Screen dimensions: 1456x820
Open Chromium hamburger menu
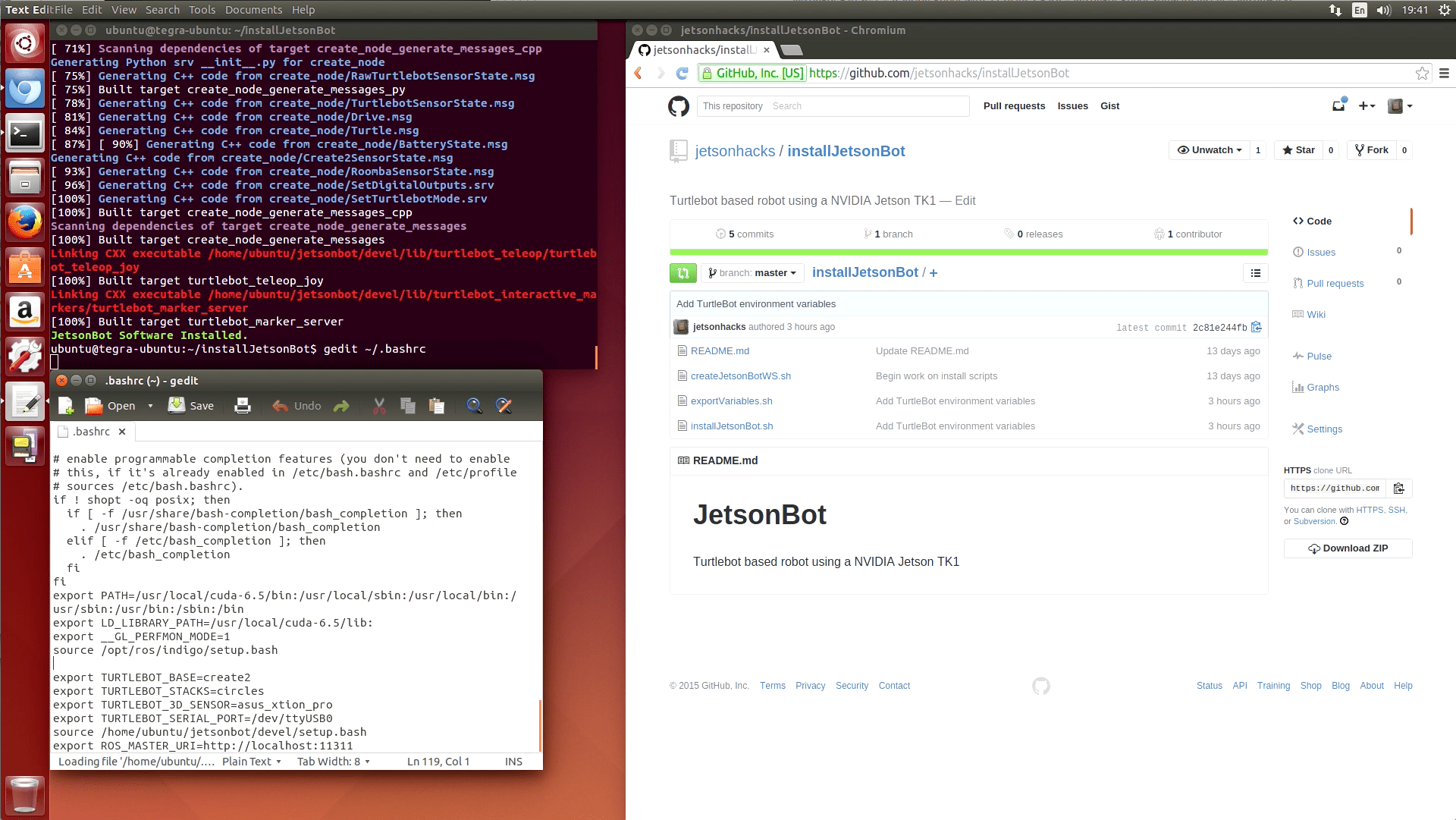(x=1444, y=73)
